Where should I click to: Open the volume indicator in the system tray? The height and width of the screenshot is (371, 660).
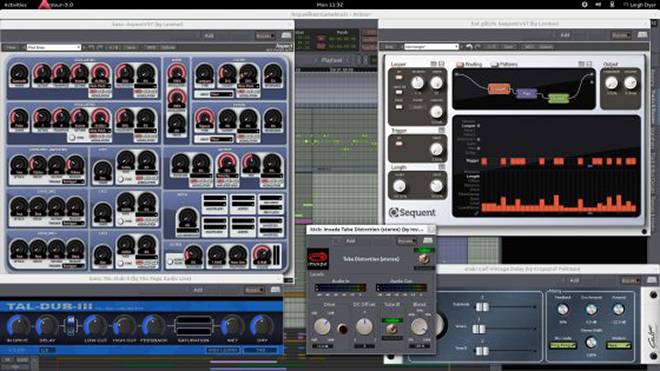click(598, 5)
